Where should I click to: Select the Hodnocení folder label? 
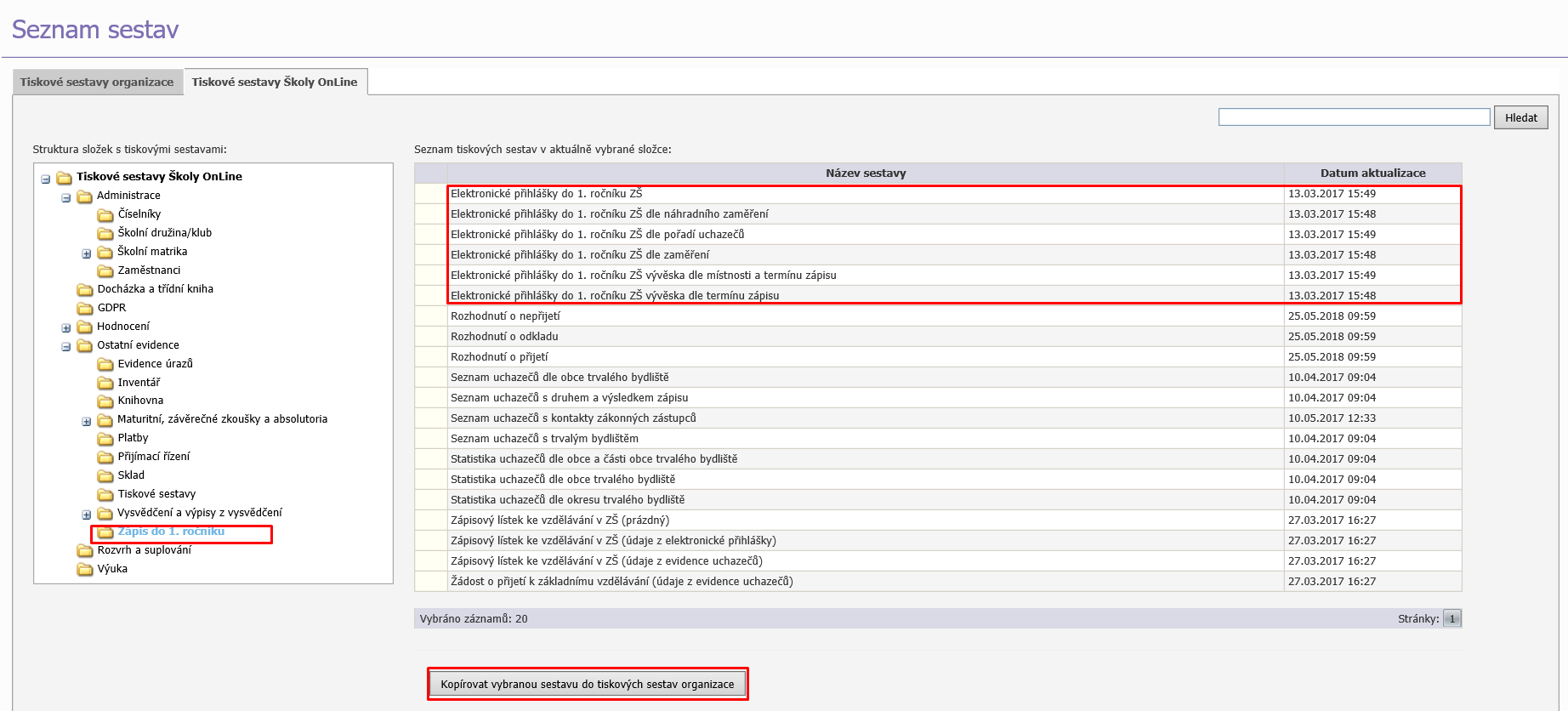(x=123, y=327)
